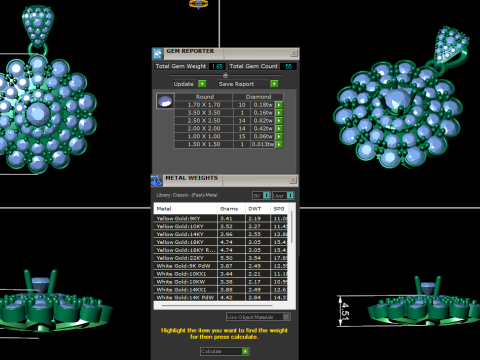
Task: Toggle the User library switch
Action: coord(290,195)
